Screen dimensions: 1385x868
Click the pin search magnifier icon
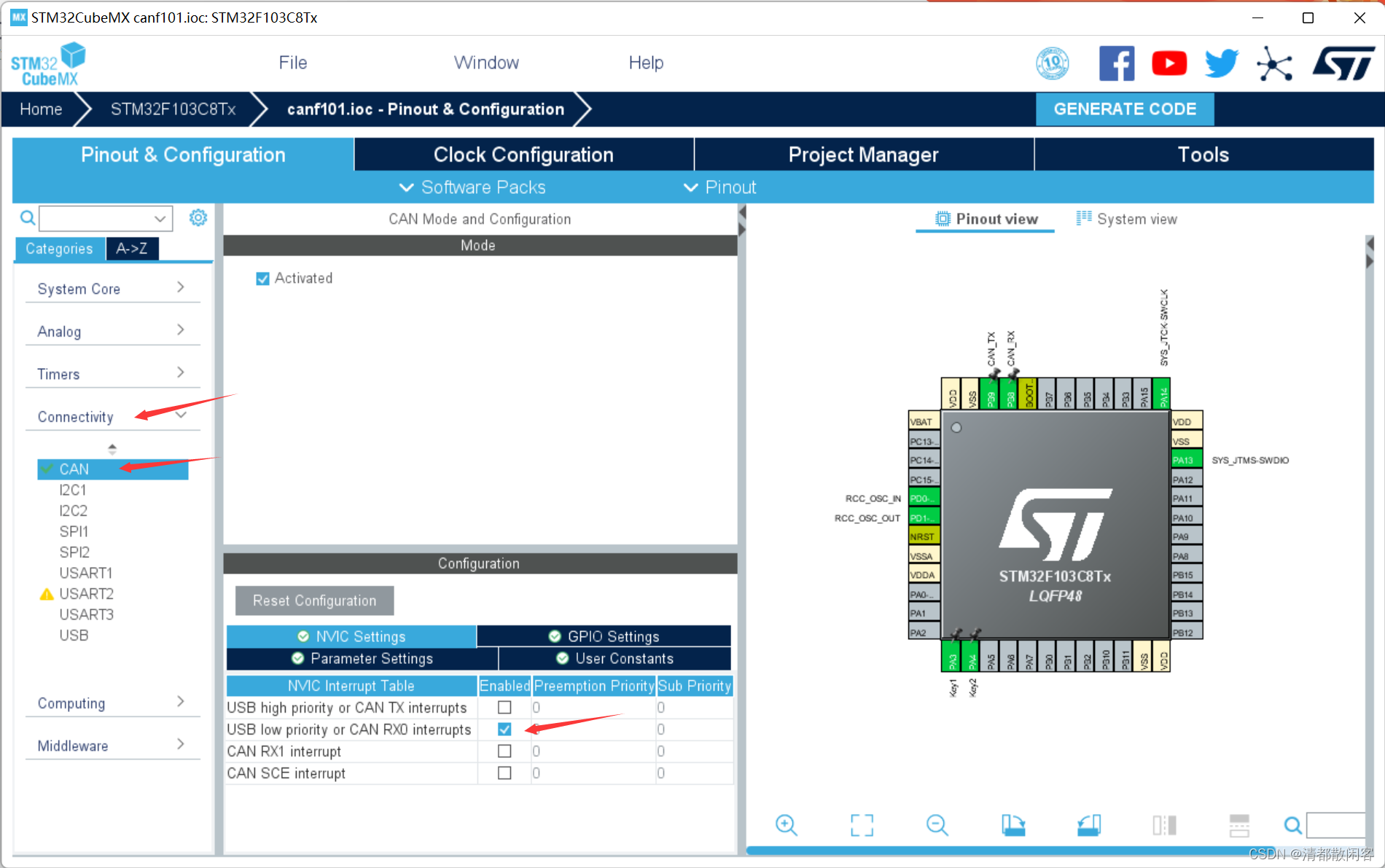pyautogui.click(x=1293, y=825)
